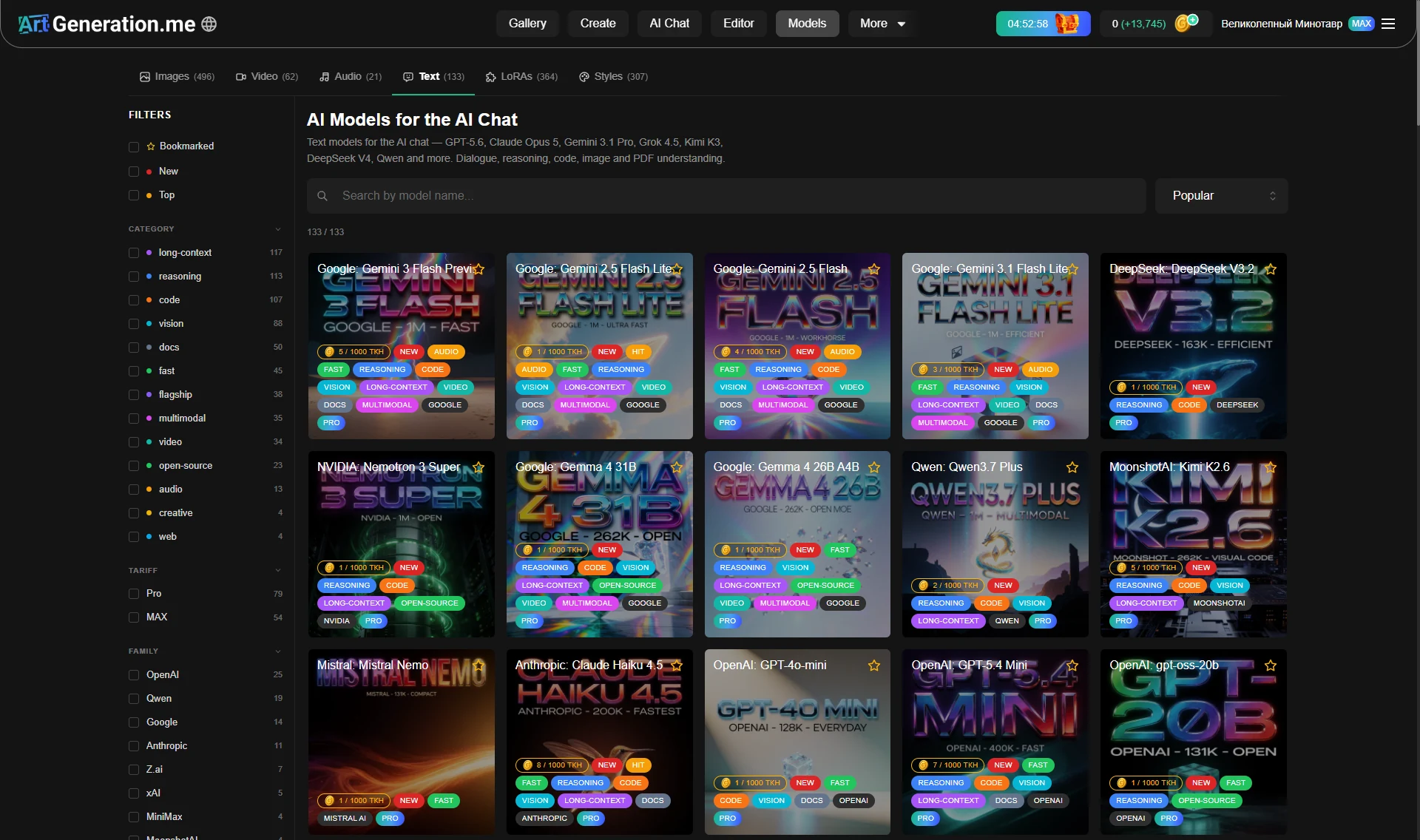Click the Великолепный Минотавр profile name
Viewport: 1420px width, 840px height.
click(1281, 24)
